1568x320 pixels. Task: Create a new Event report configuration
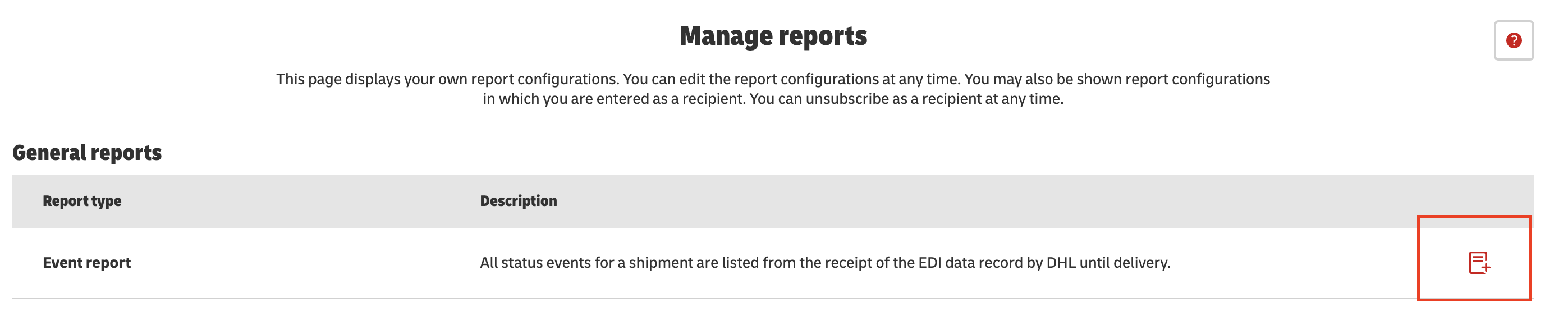point(1479,263)
